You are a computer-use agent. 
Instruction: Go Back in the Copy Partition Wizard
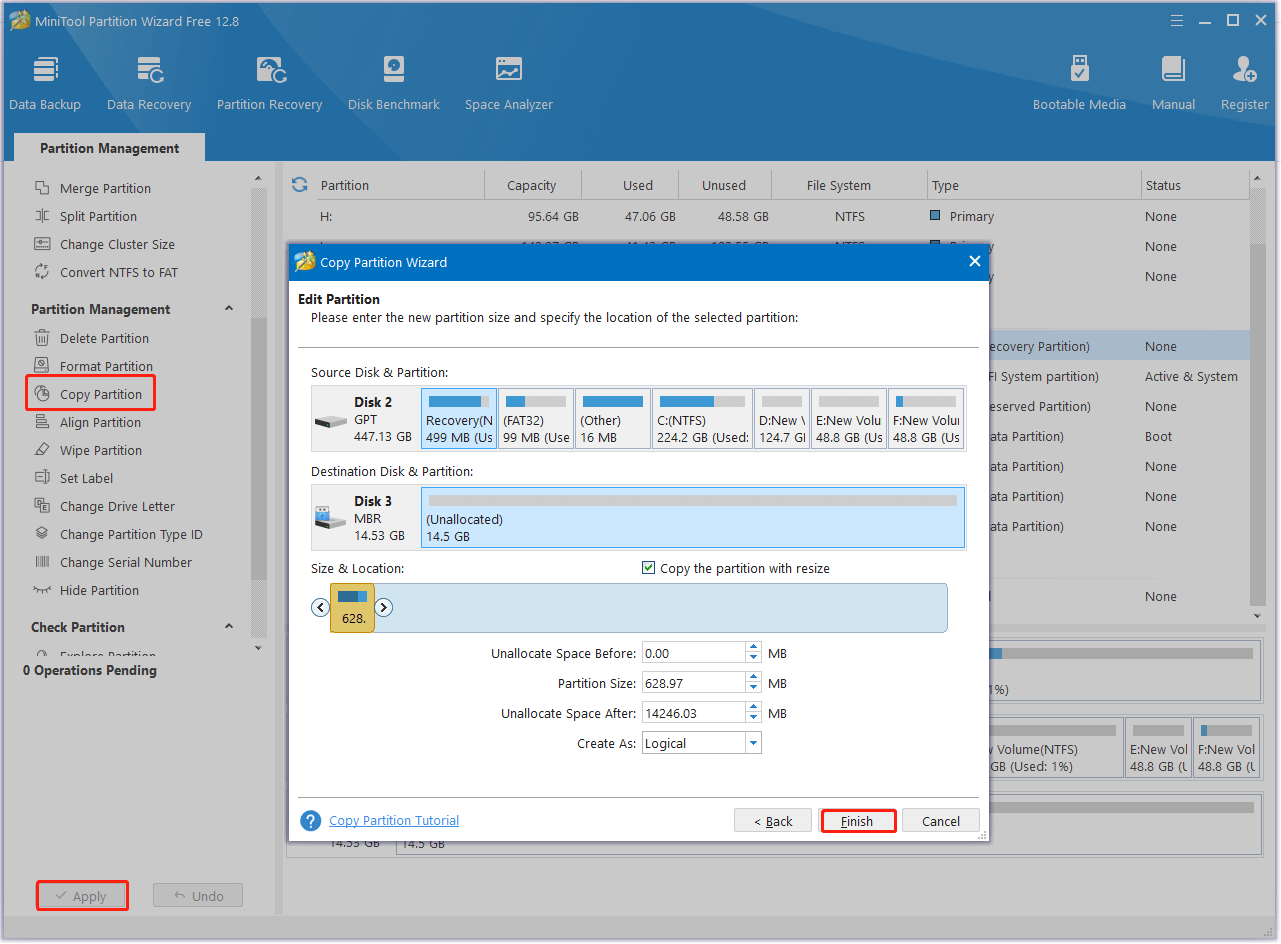773,821
